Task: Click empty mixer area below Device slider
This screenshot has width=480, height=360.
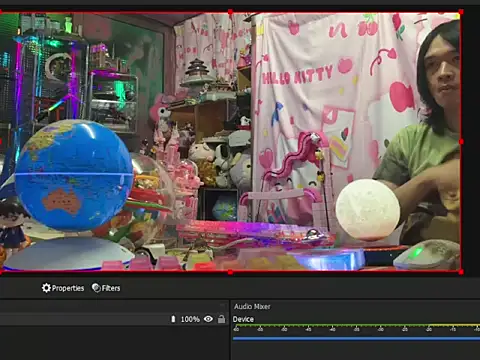Action: click(356, 351)
